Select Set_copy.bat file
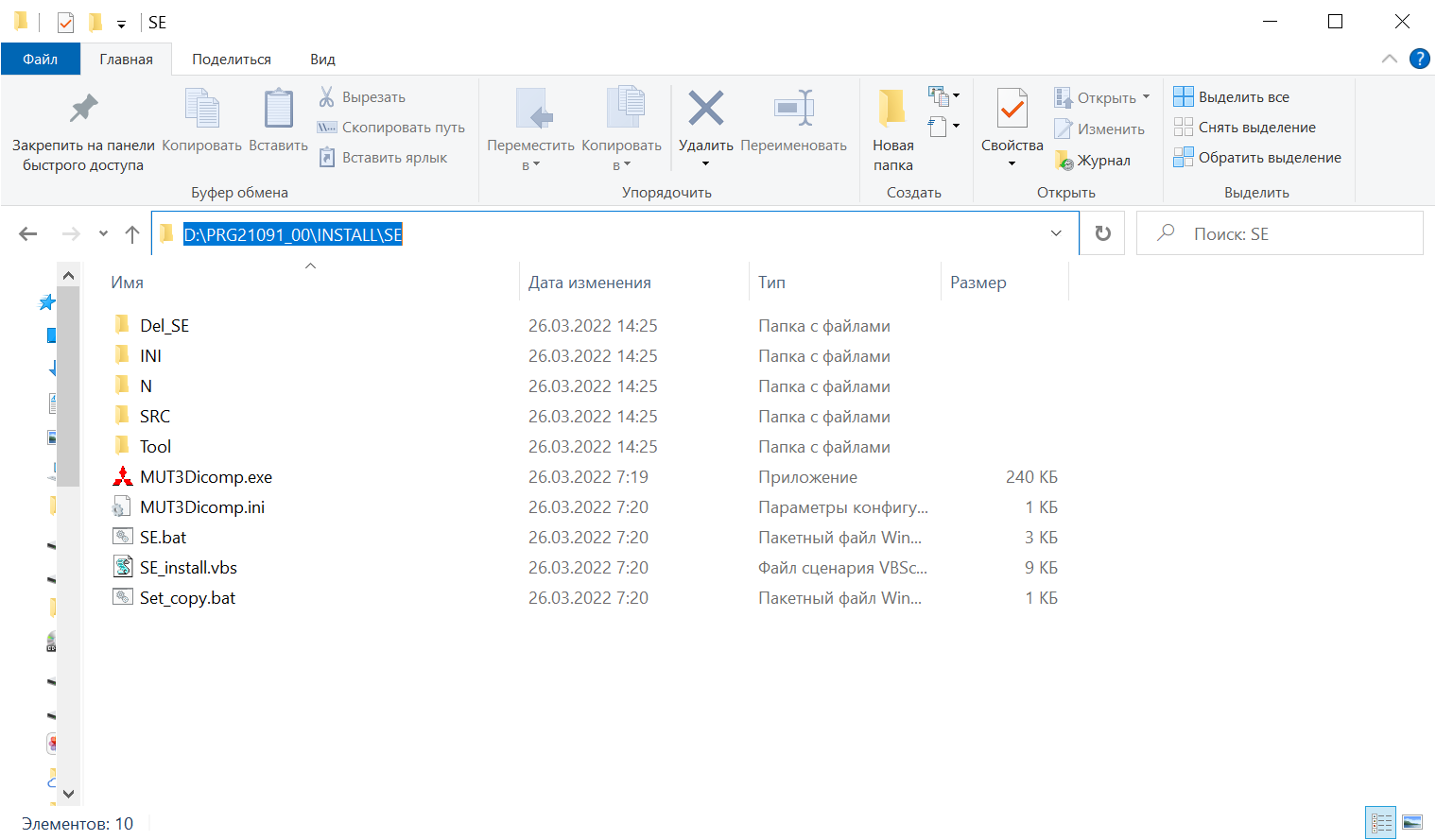 click(187, 598)
